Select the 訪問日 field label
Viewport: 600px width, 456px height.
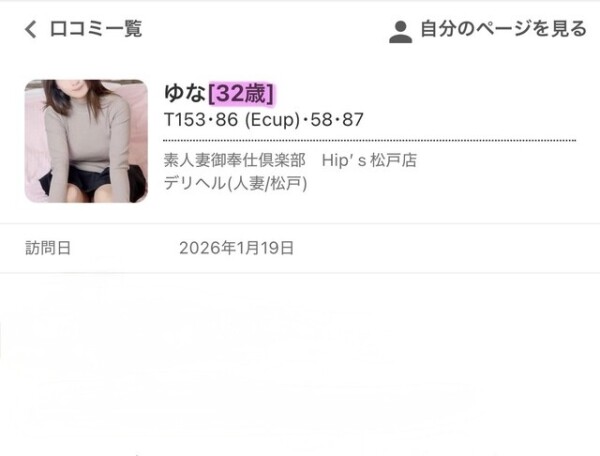tap(48, 248)
